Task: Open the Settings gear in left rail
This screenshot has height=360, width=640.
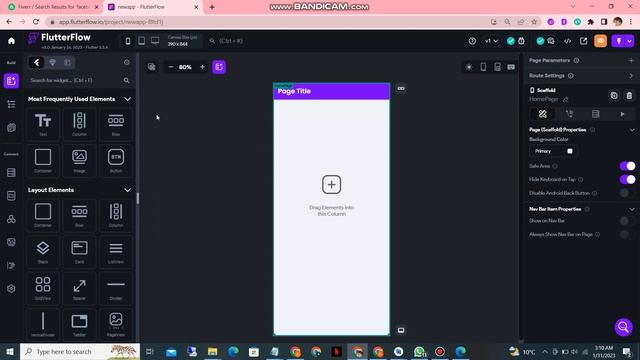Action: point(11,289)
